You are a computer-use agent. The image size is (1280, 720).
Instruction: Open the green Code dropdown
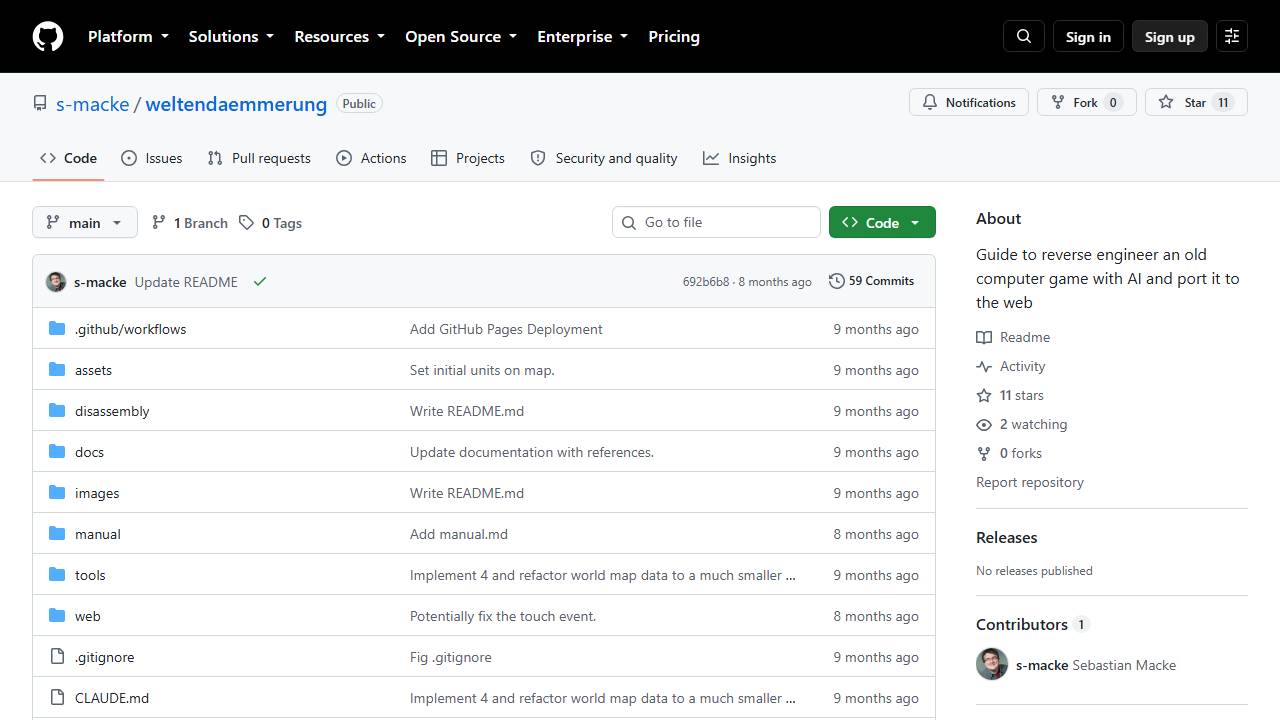point(882,222)
